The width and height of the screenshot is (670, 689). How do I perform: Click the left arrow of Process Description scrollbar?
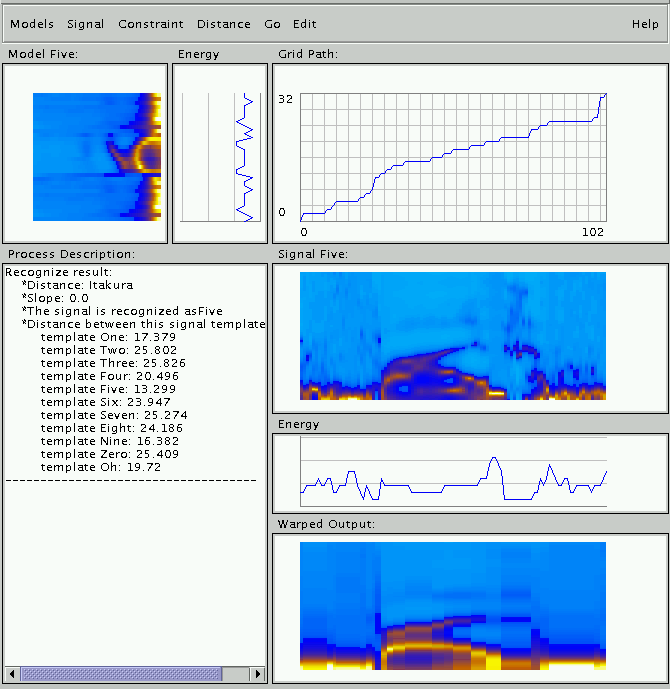click(12, 674)
